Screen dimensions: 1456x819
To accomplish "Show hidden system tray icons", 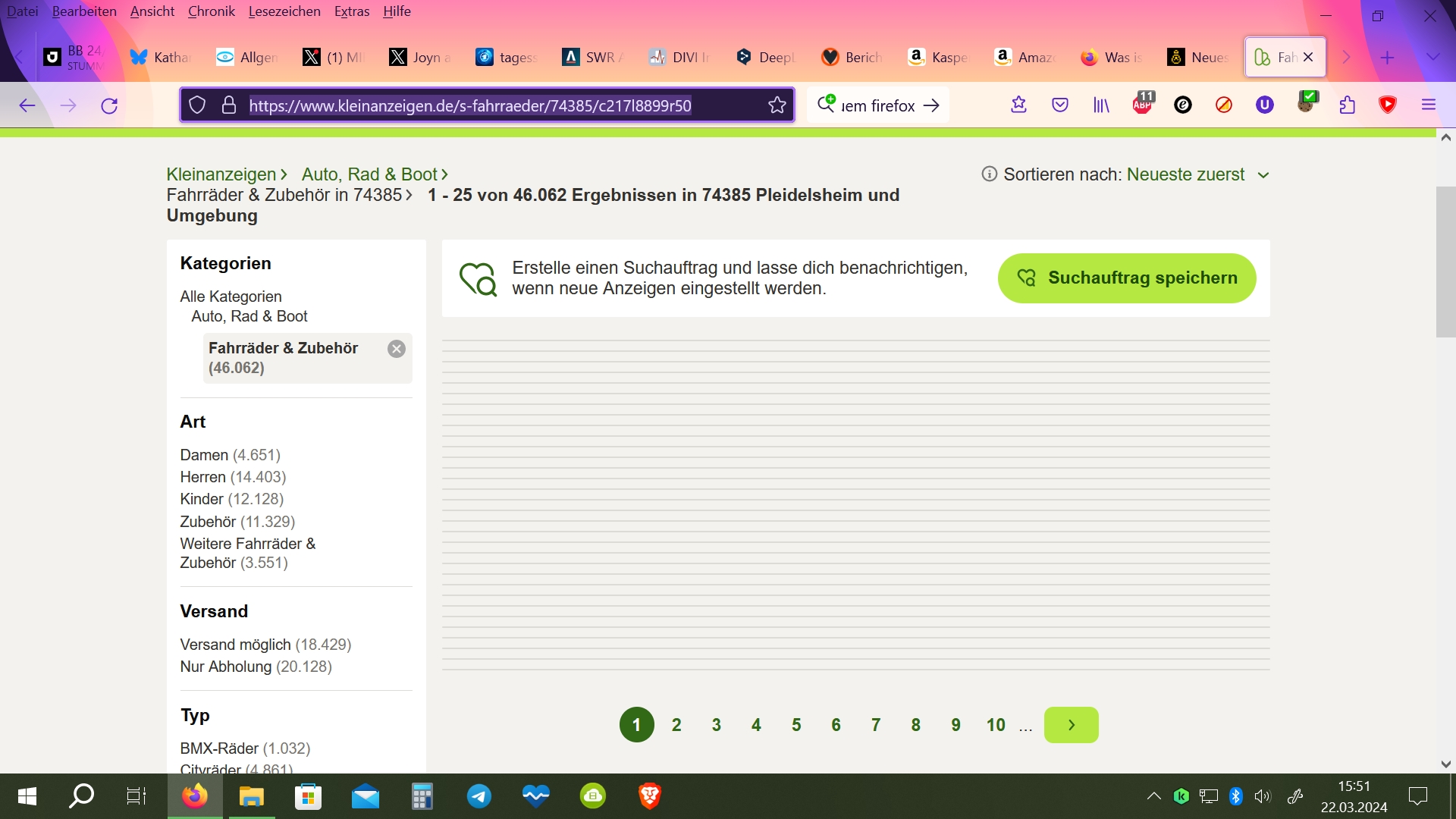I will (1153, 796).
